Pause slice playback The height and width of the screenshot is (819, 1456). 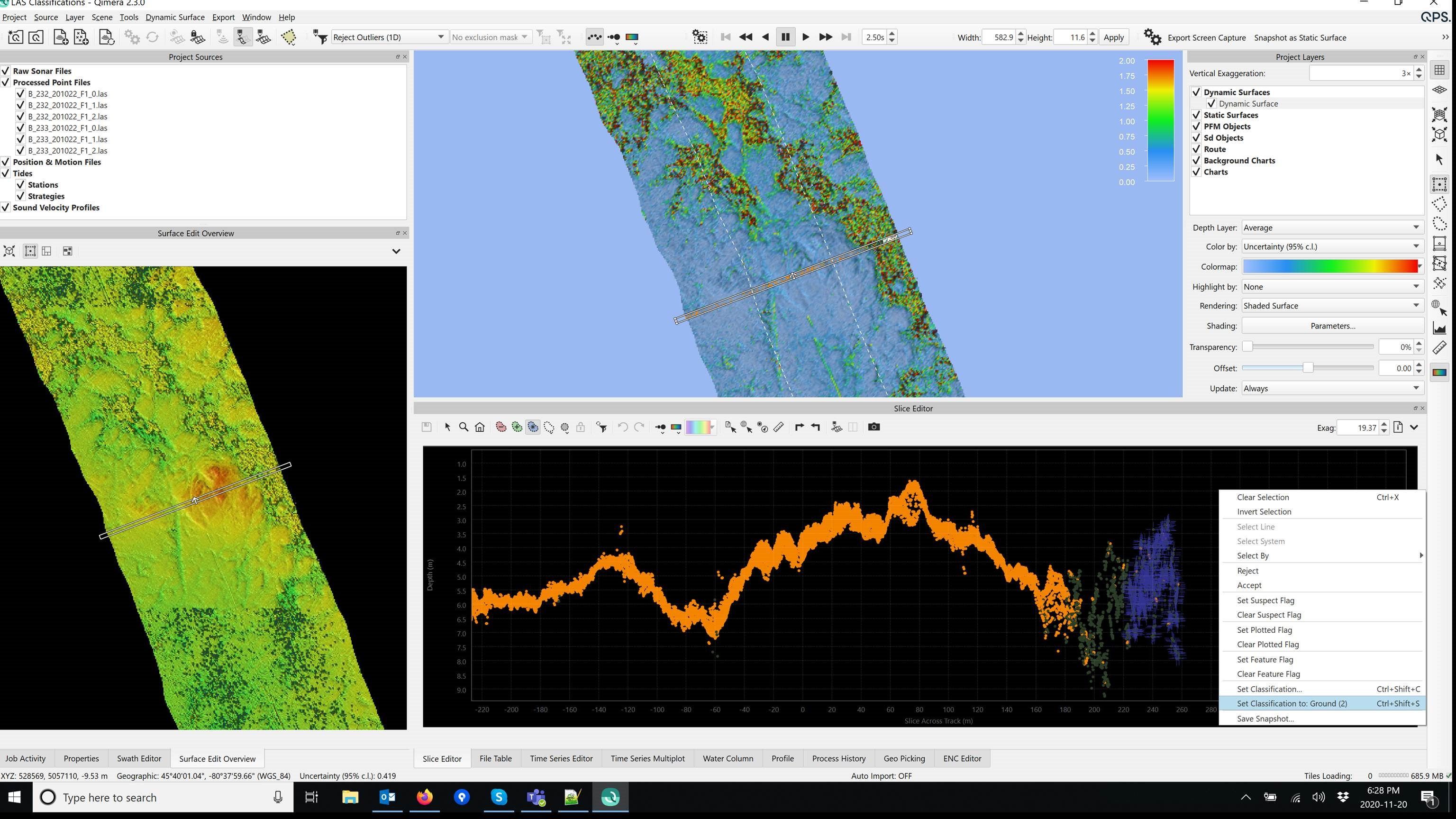point(785,37)
